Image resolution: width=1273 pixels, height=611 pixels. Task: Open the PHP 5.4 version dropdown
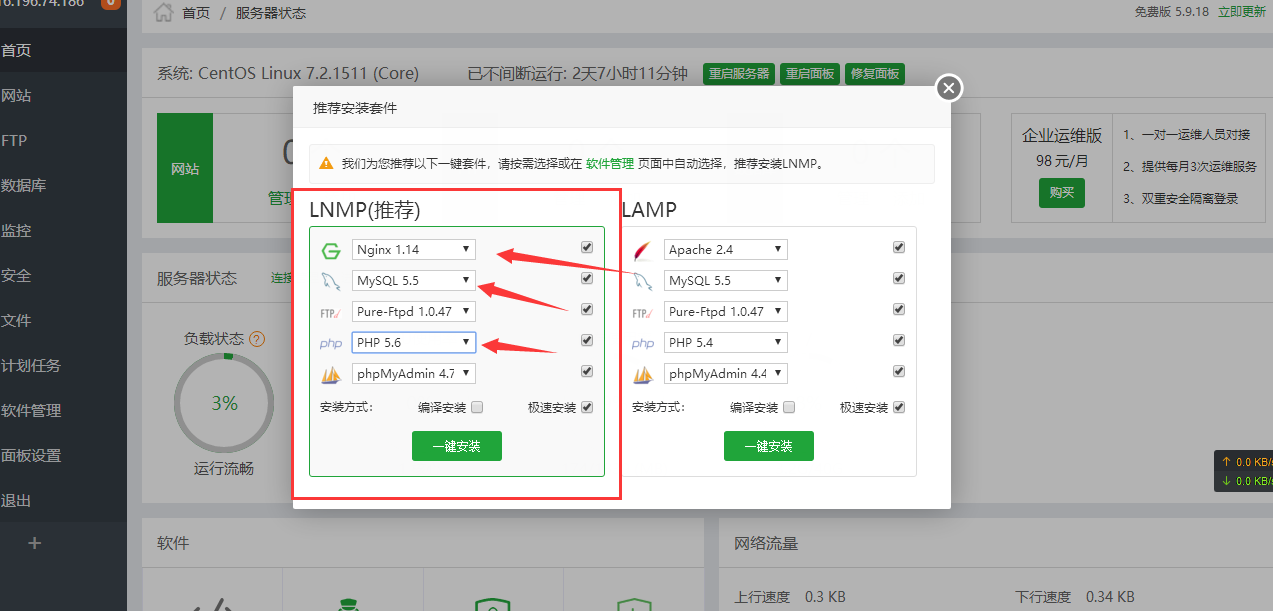click(726, 342)
